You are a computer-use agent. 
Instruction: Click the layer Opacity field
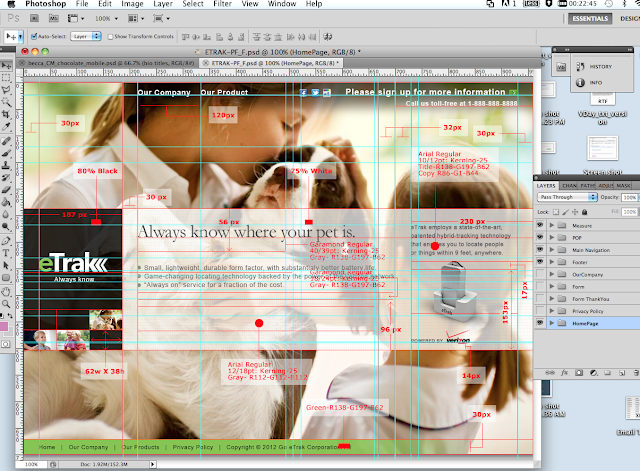tap(629, 197)
